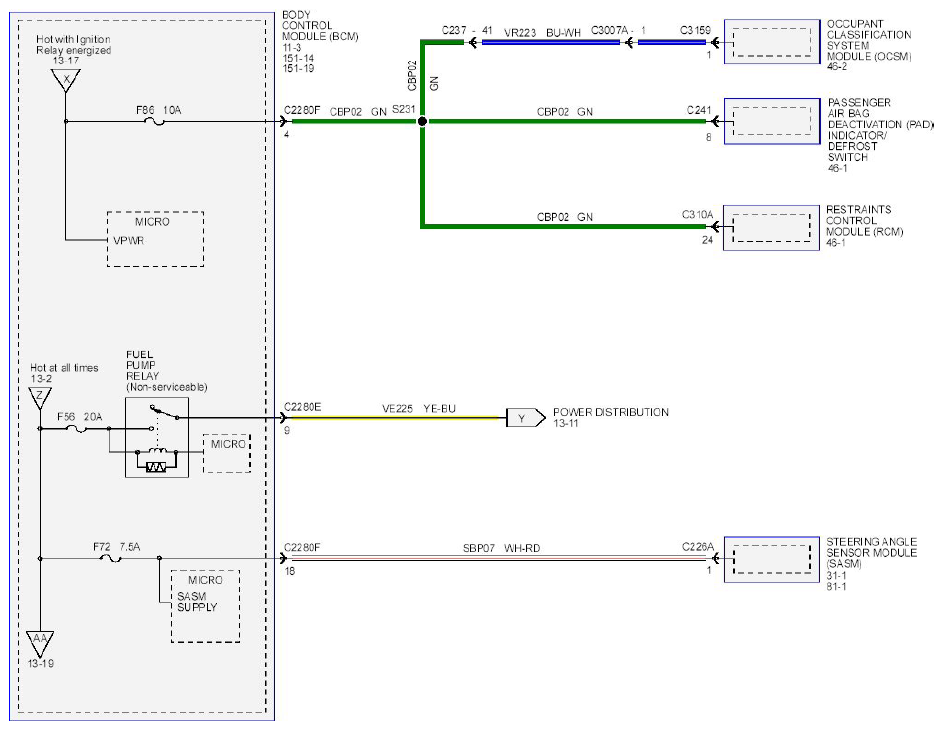Viewport: 943px width, 730px height.
Task: Click the C310A pin 24 connector terminal
Action: coord(714,227)
